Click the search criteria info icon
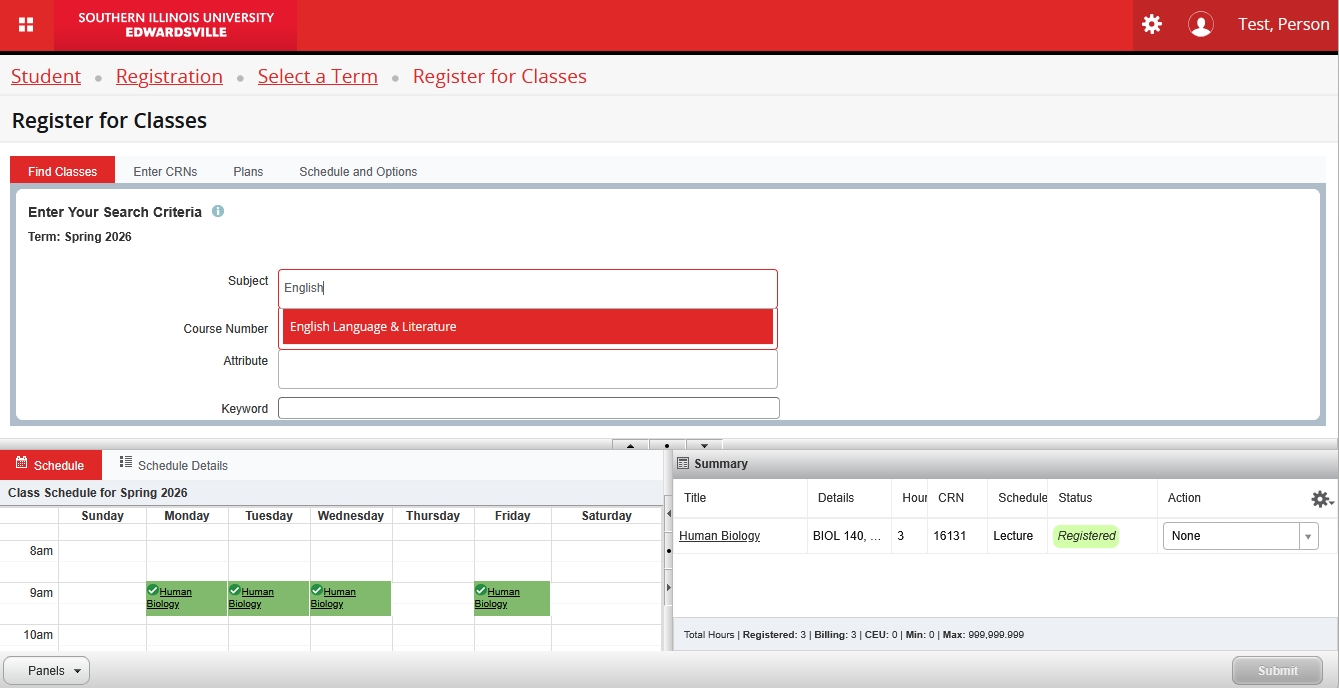 (x=218, y=212)
